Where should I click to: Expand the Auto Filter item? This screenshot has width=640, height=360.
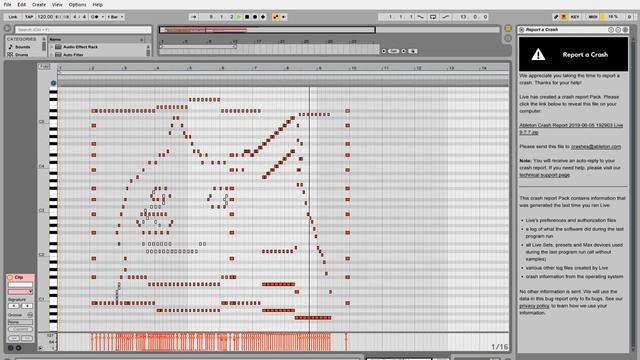coord(52,54)
